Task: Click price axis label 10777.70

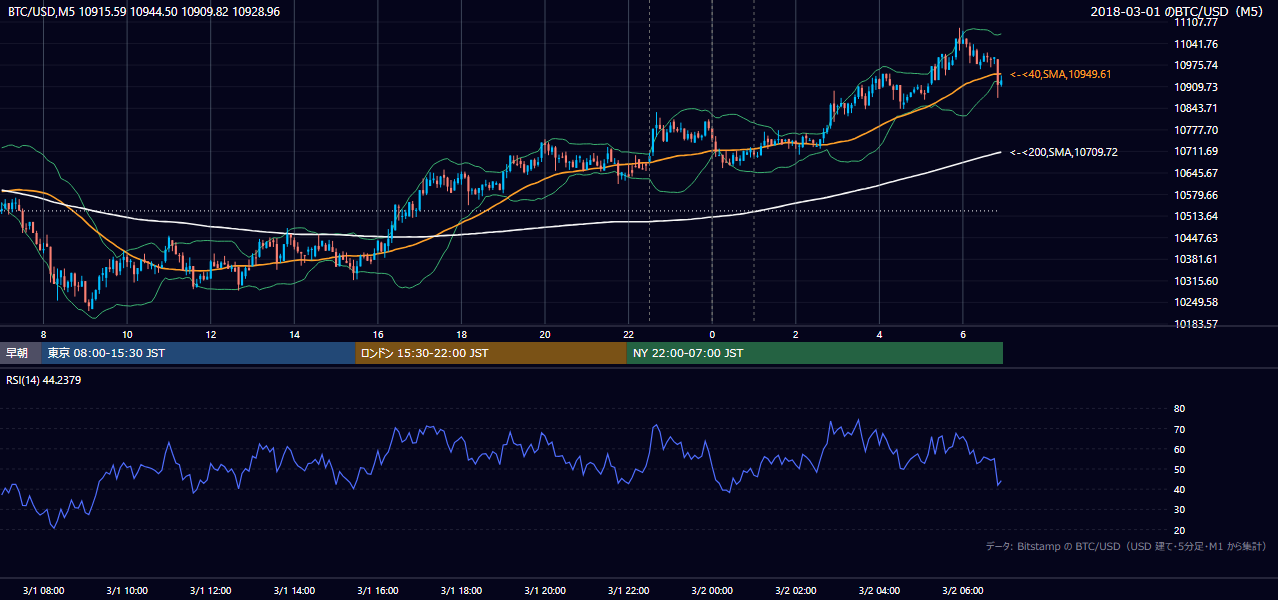Action: (x=1194, y=130)
